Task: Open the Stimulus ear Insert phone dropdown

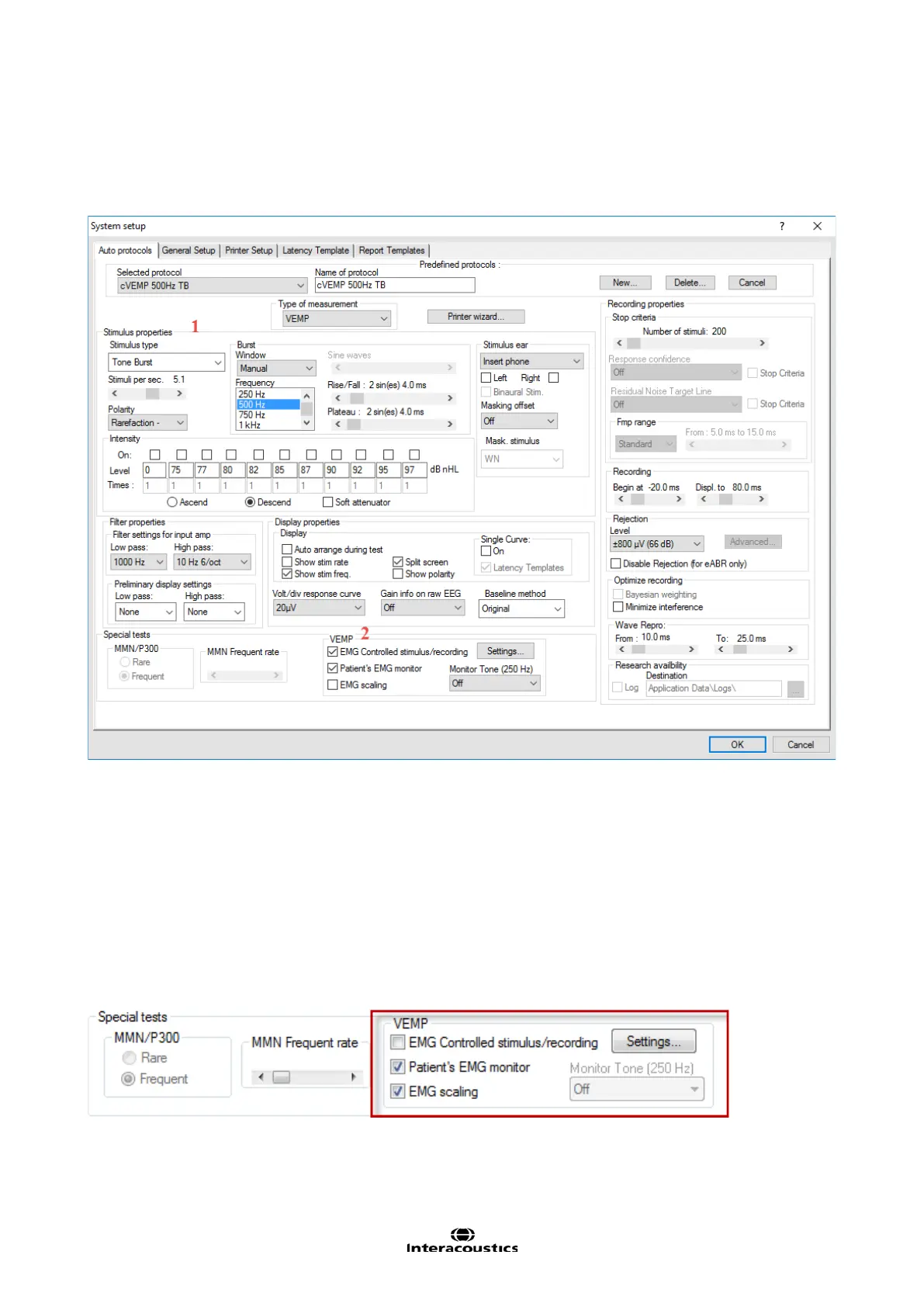Action: click(x=531, y=362)
